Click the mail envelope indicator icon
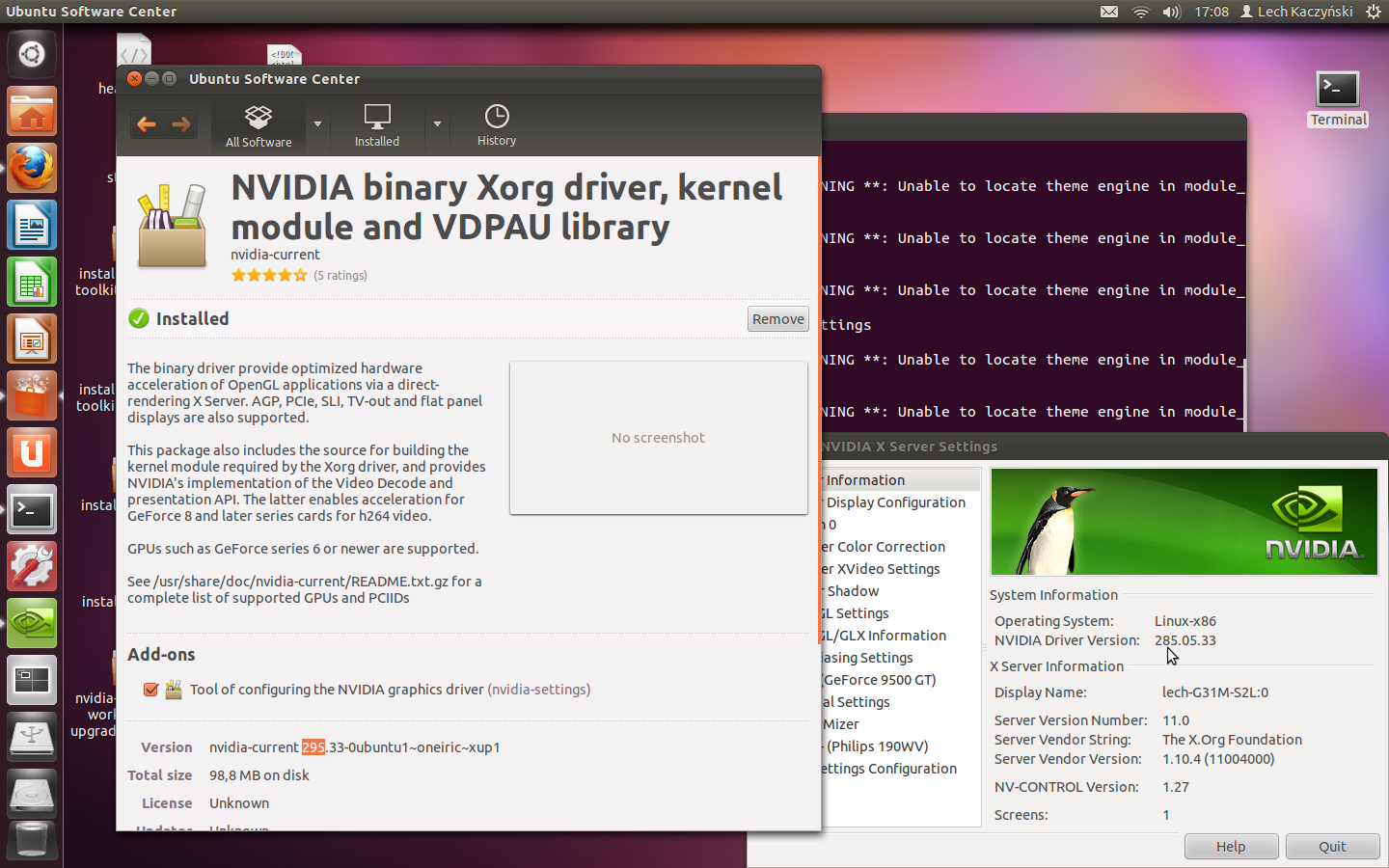 (x=1109, y=12)
